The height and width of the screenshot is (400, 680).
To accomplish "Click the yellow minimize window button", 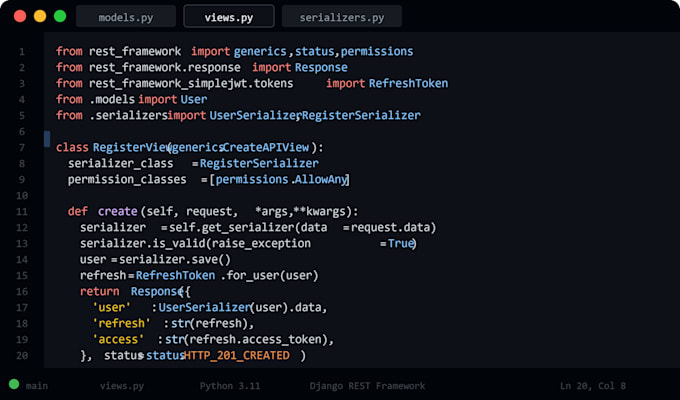I will [x=40, y=16].
